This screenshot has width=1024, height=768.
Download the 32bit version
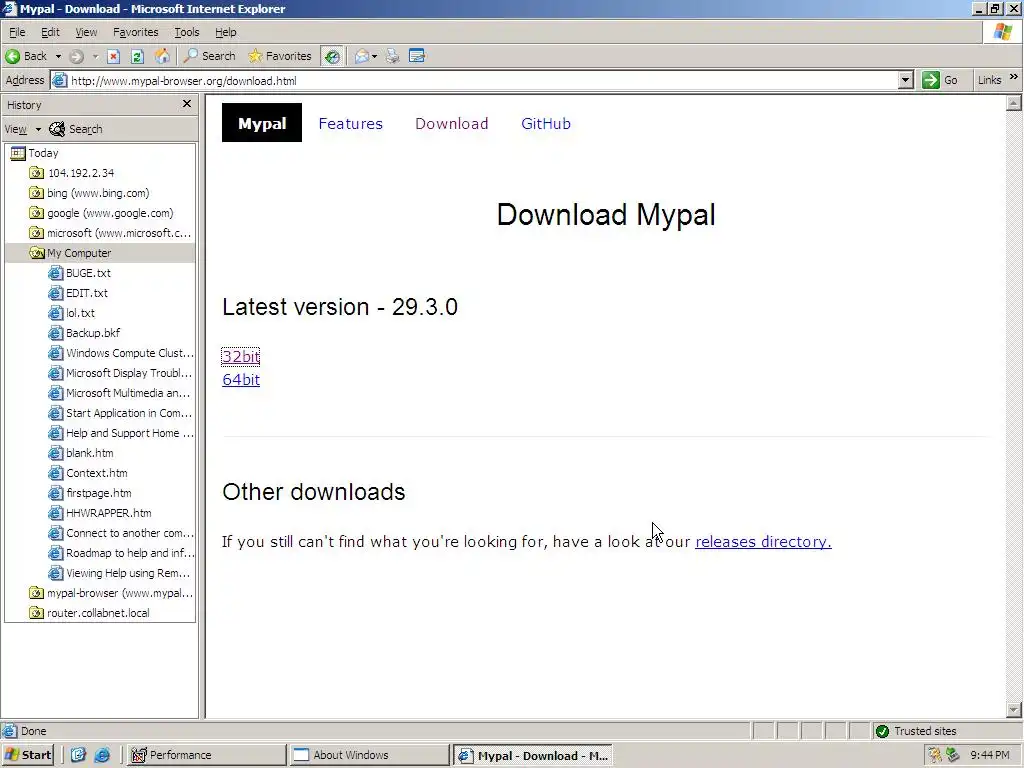241,357
